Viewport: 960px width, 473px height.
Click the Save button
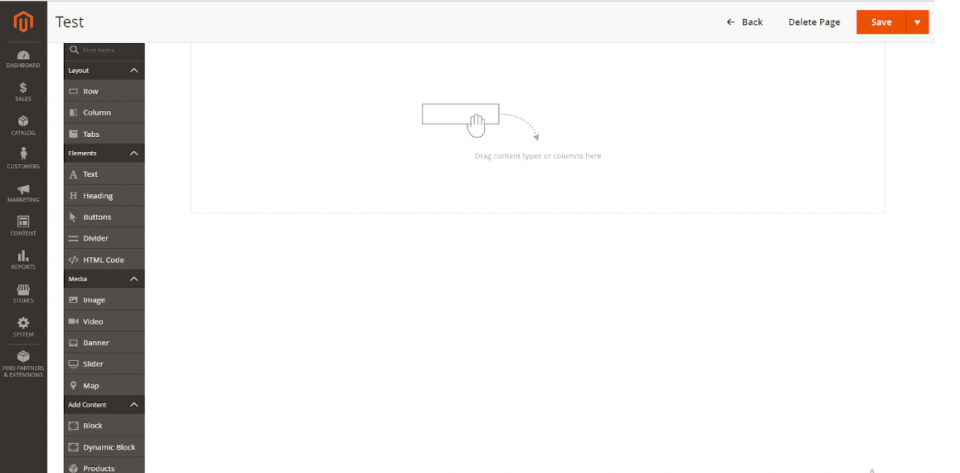881,22
